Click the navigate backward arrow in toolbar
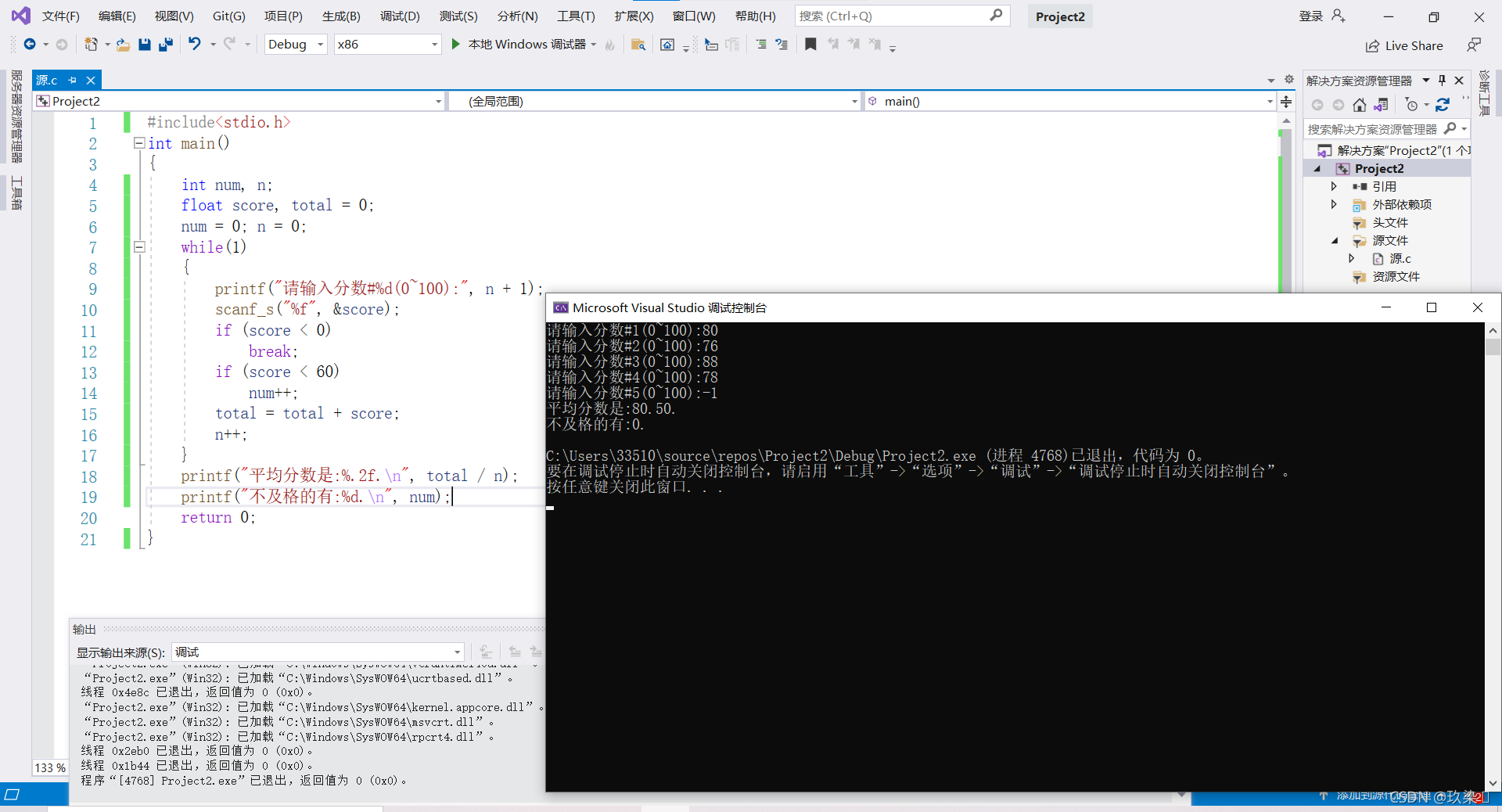 click(30, 45)
